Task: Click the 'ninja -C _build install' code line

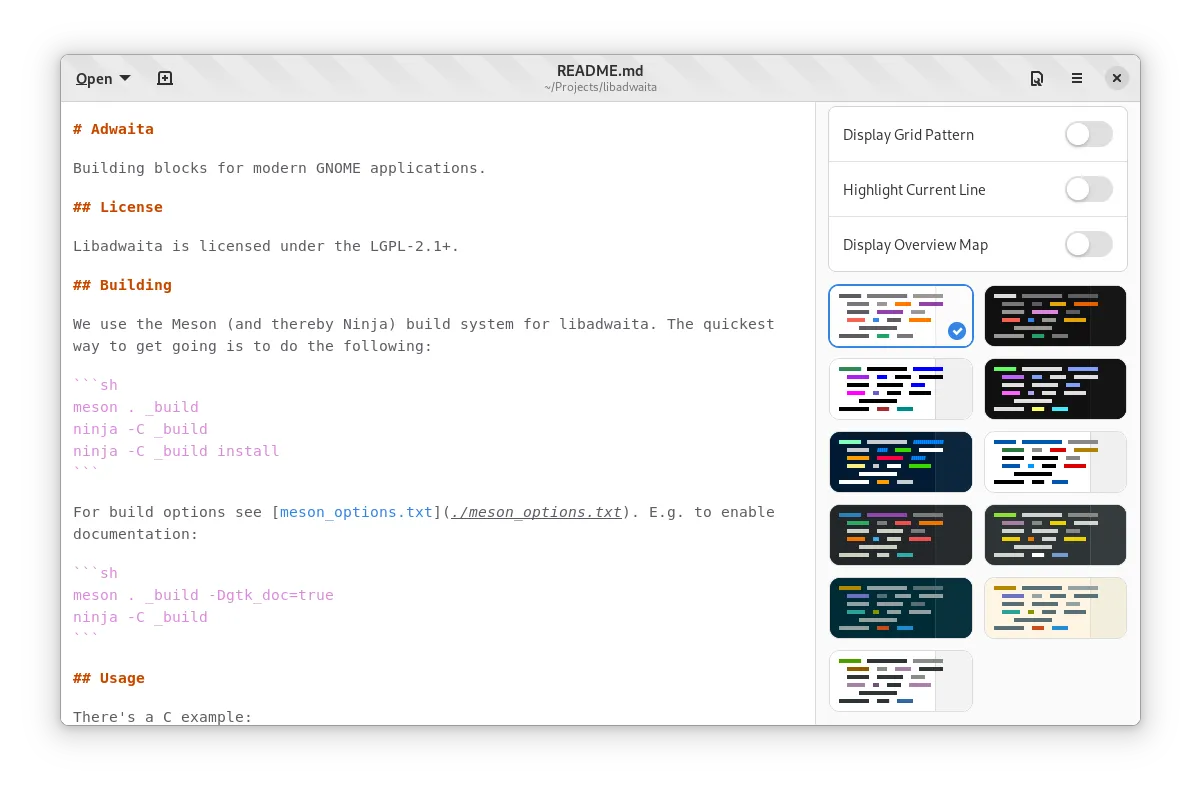Action: point(176,451)
